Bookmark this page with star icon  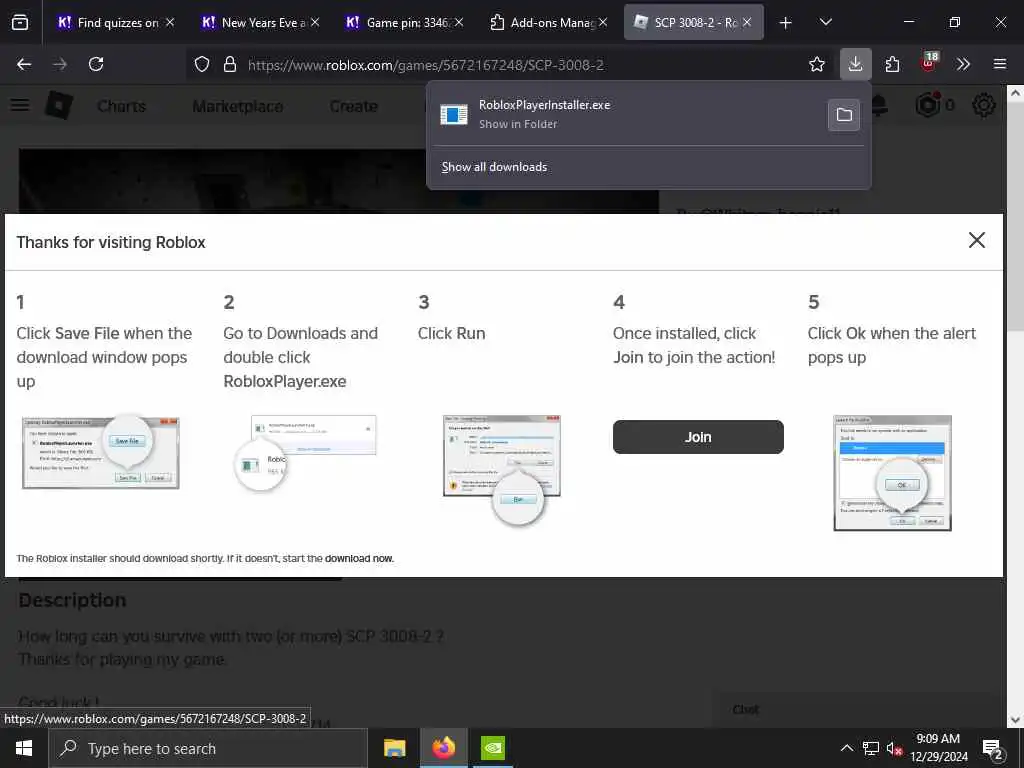pyautogui.click(x=816, y=64)
